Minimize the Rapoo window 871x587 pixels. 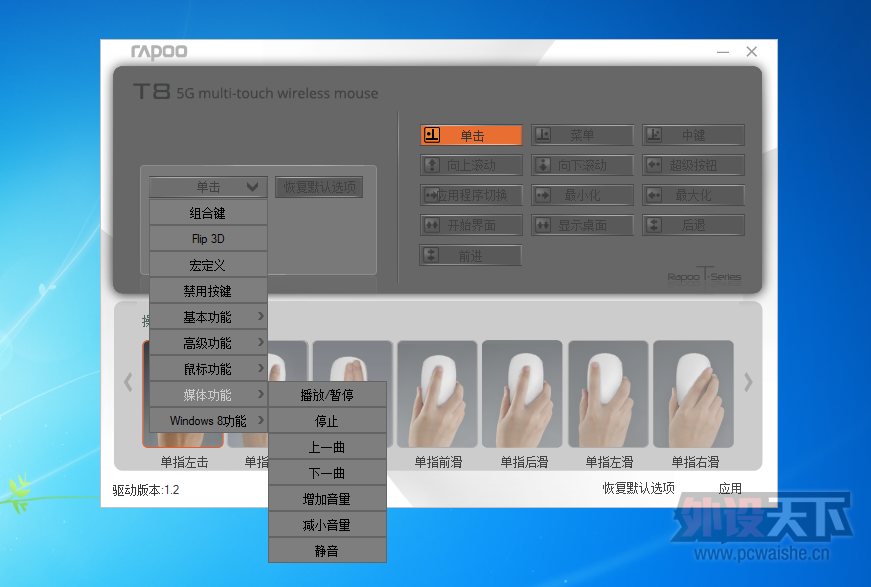pos(723,52)
